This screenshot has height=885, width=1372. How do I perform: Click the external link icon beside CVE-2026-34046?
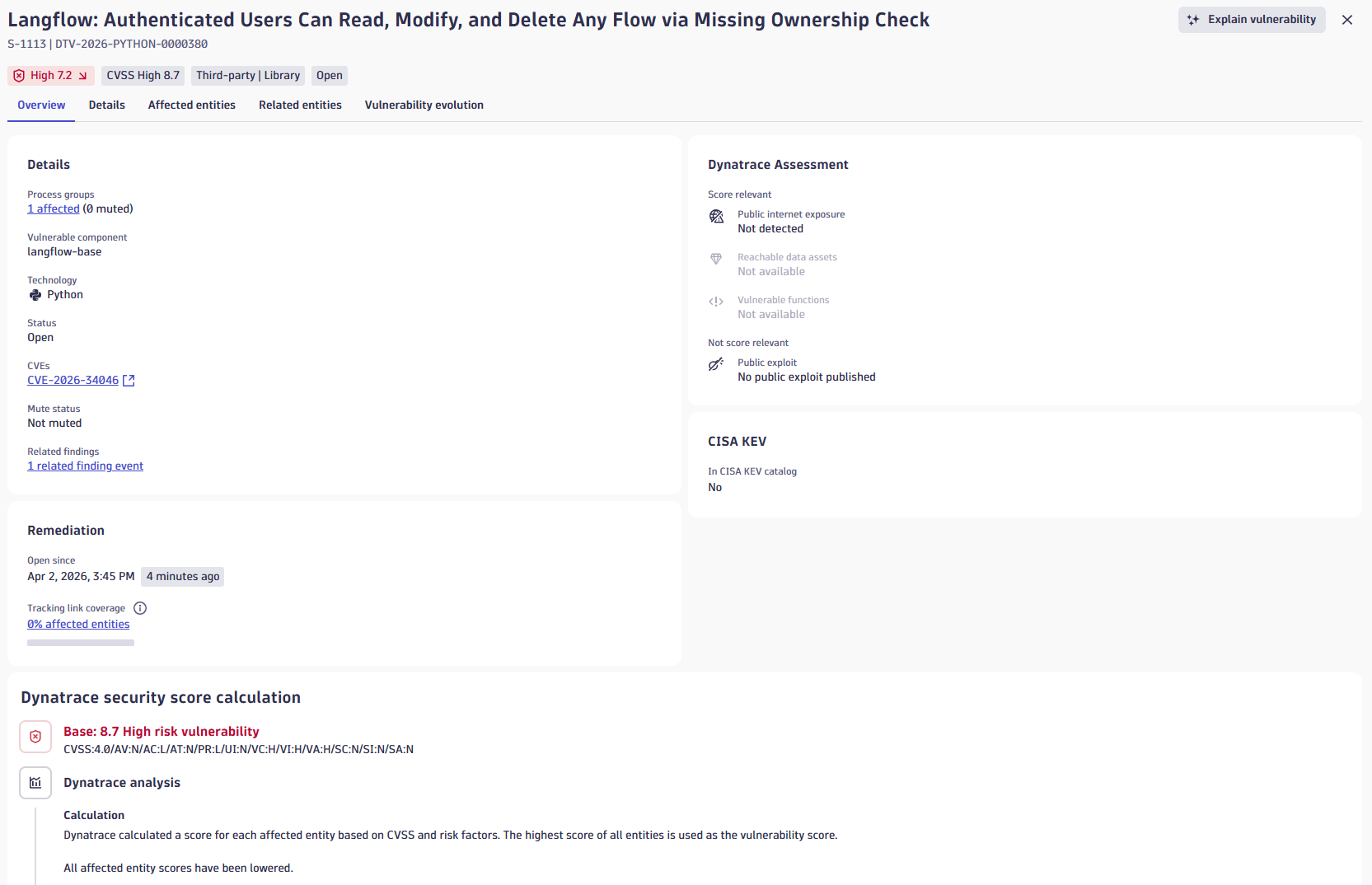click(129, 381)
